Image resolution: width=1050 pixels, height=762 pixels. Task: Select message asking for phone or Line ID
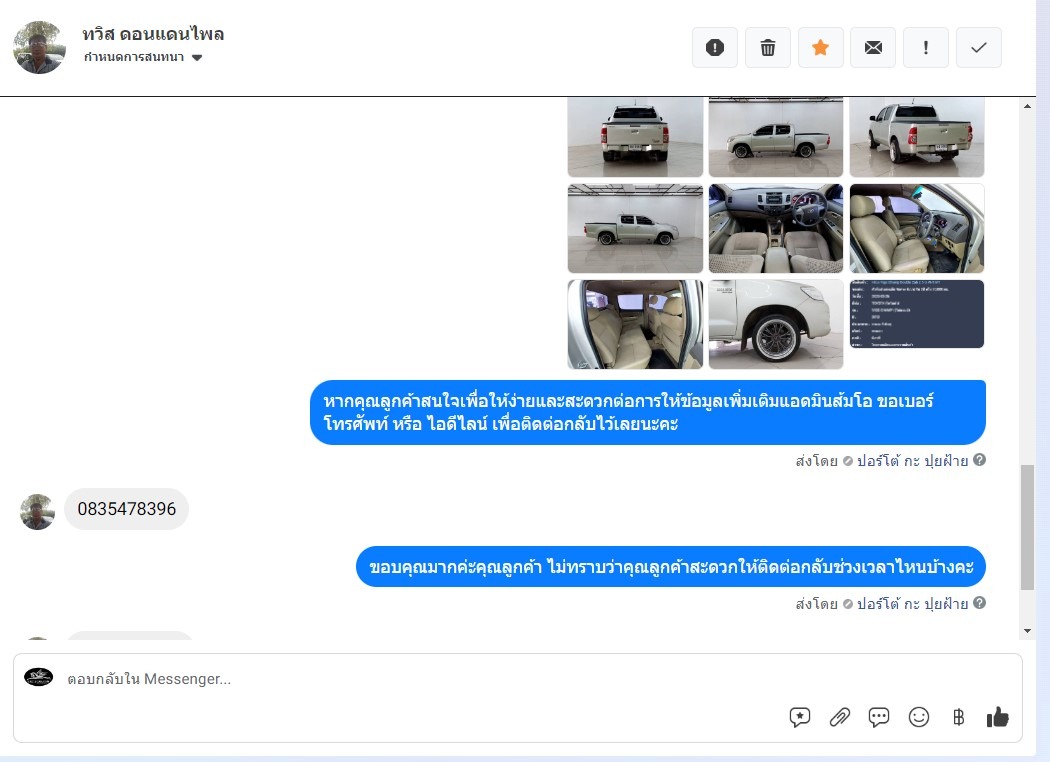coord(648,412)
